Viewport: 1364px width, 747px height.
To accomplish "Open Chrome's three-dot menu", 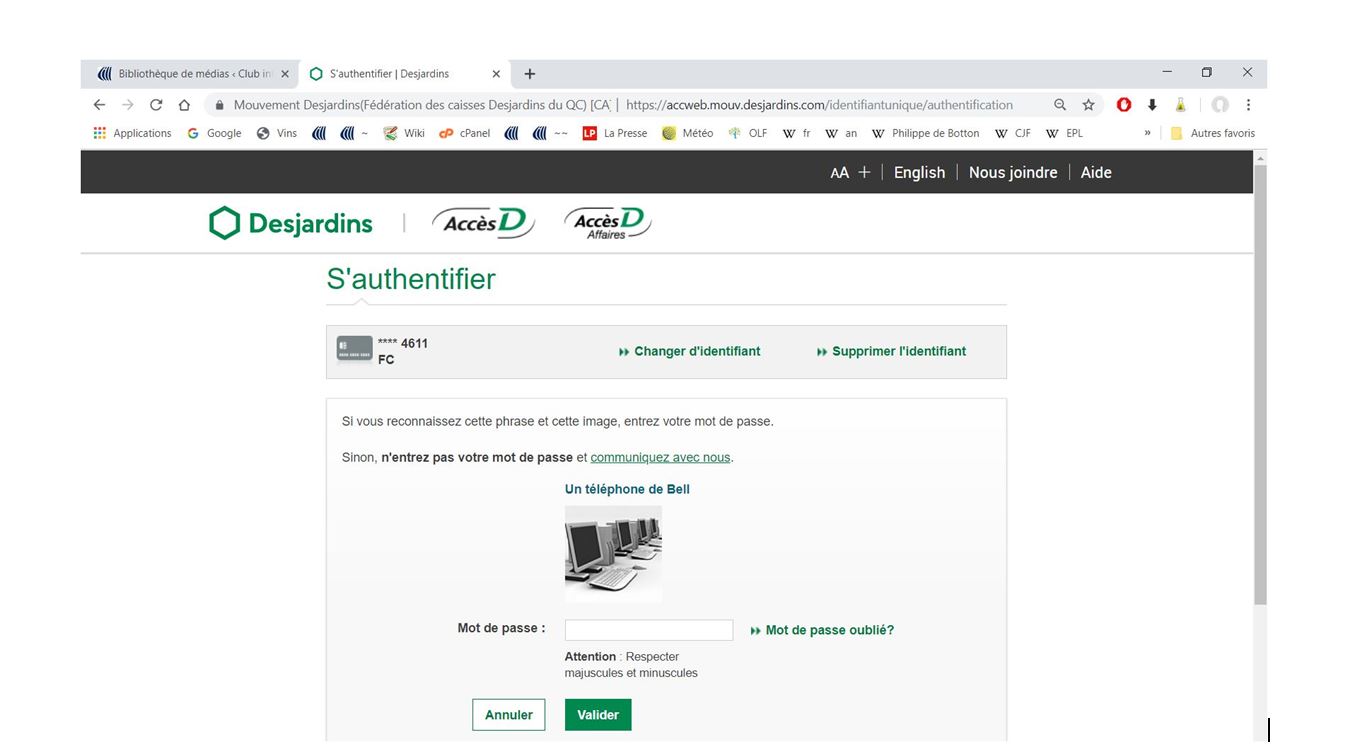I will coord(1248,105).
